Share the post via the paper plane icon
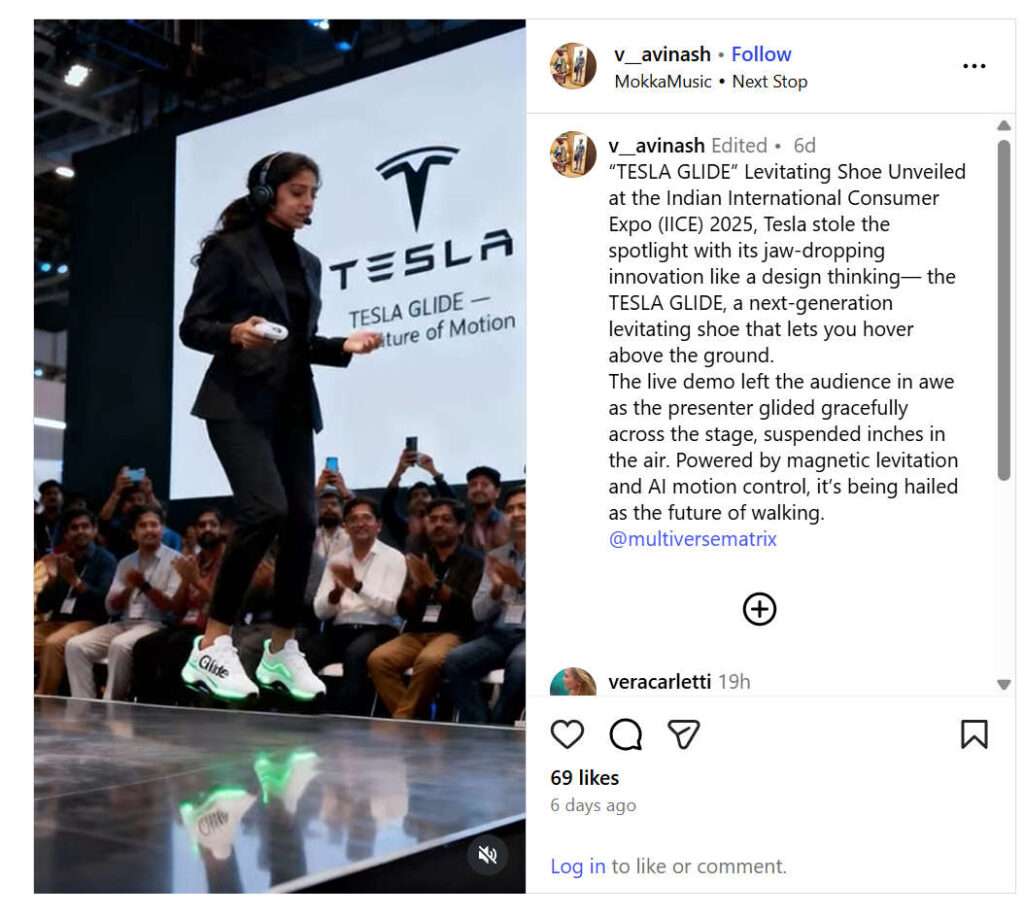Screen dimensions: 1024x917 (x=684, y=734)
